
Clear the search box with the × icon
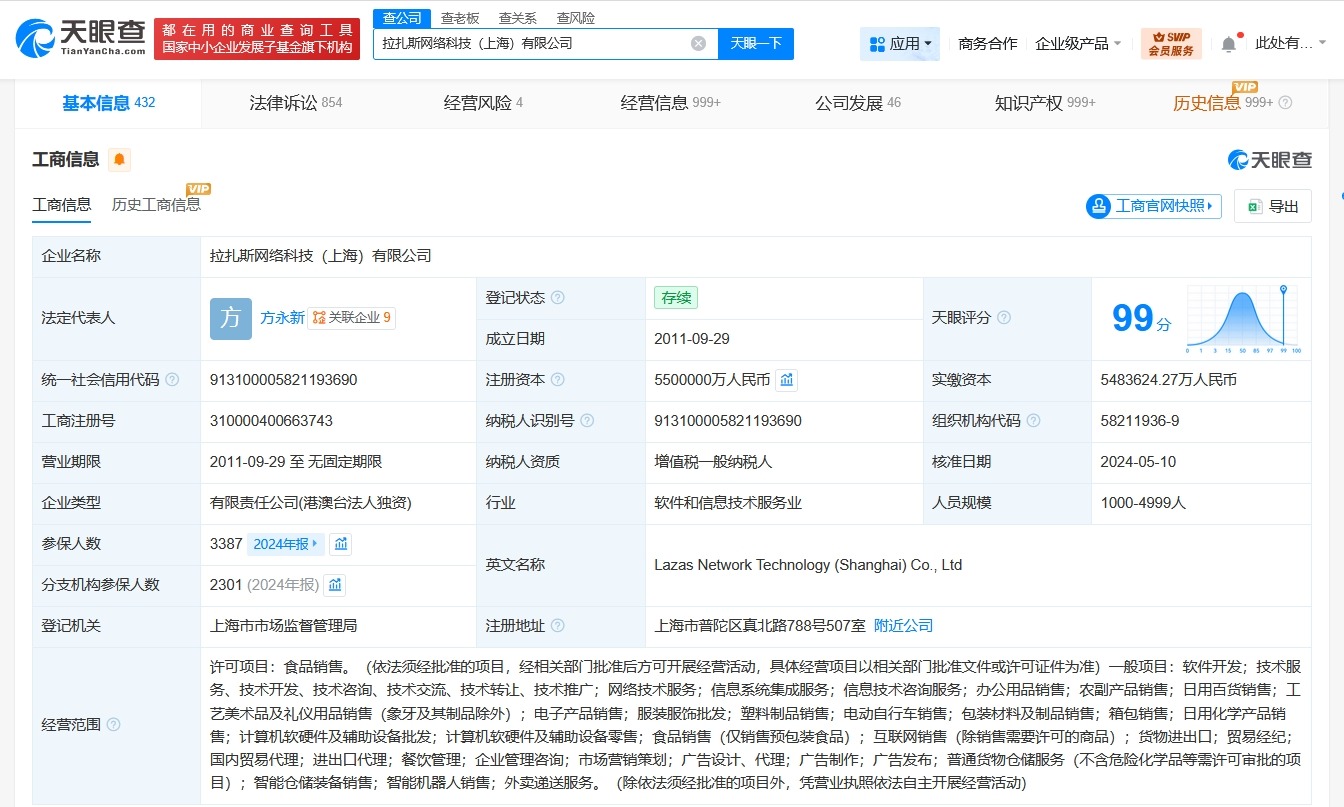point(700,44)
